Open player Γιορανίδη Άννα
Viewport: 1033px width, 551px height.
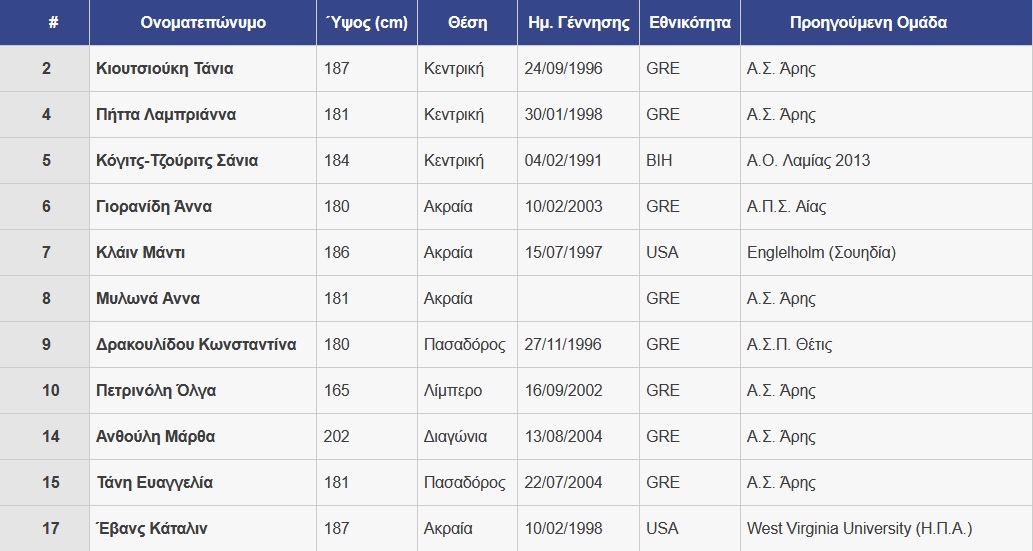154,207
